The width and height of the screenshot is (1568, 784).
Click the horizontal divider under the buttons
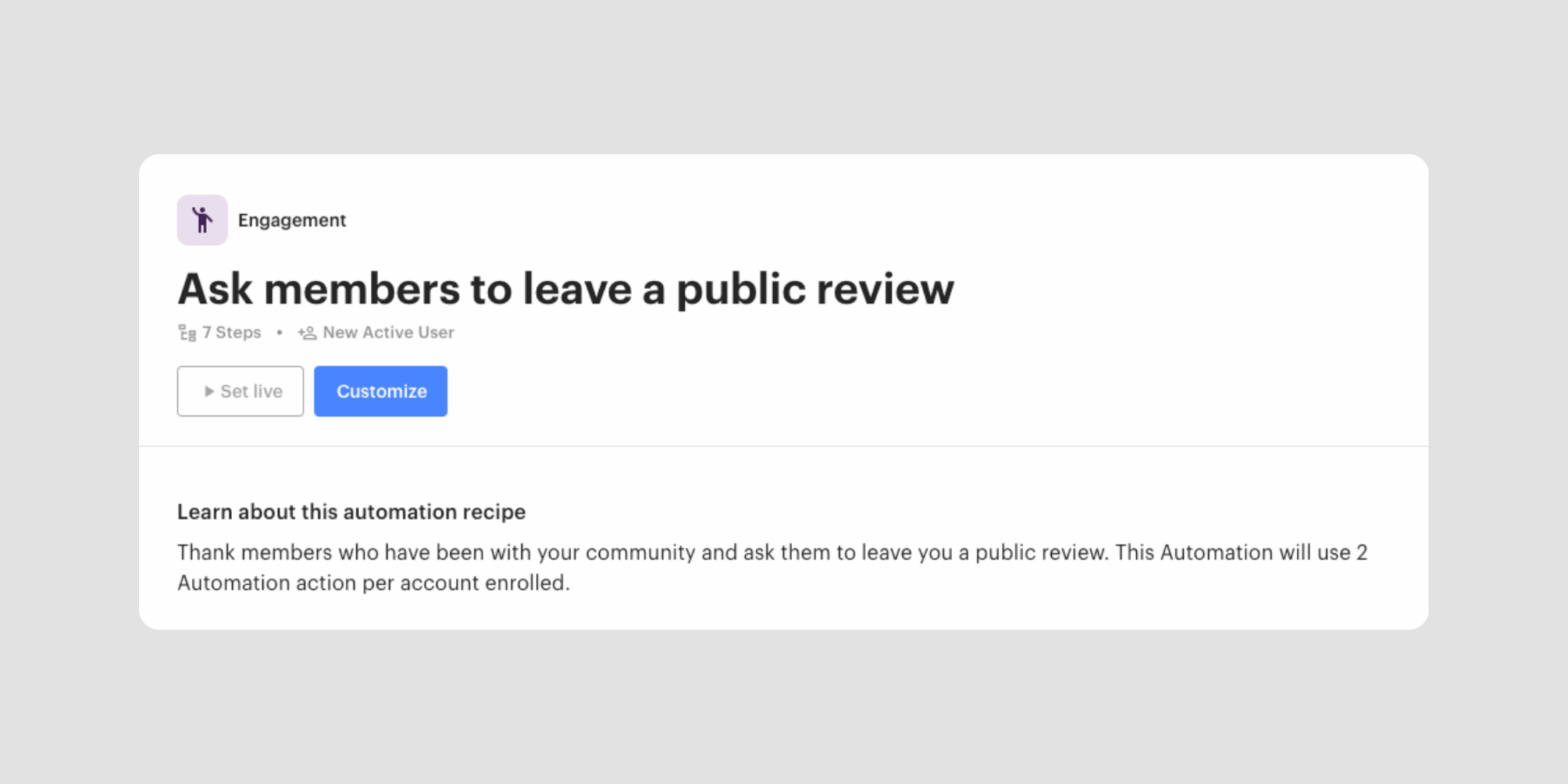coord(783,446)
